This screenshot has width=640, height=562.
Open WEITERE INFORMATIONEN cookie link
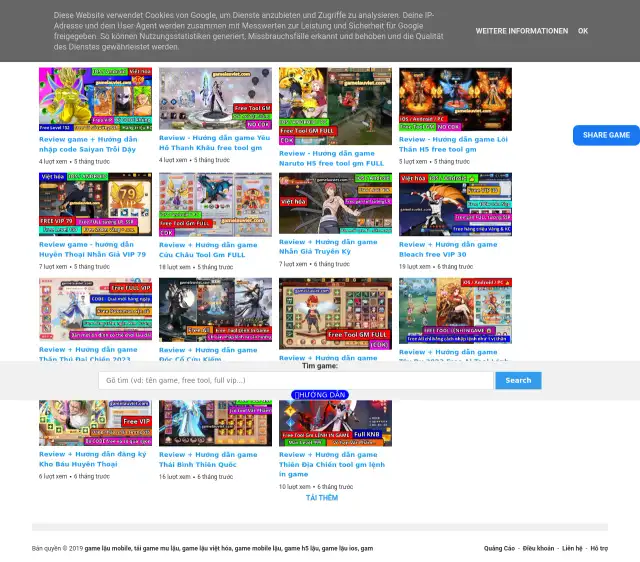pos(521,31)
